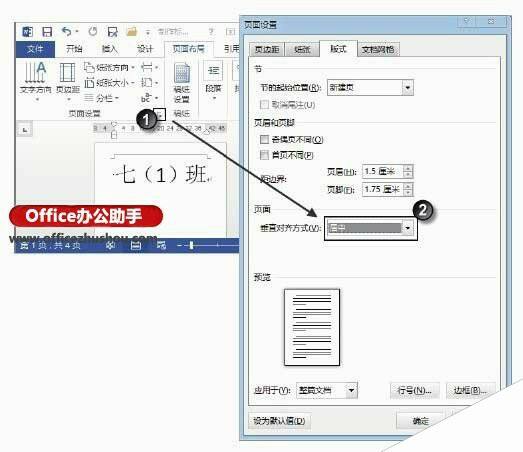This screenshot has height=452, width=523.
Task: Click the 页眉 1.5 厘米 input field
Action: [383, 171]
